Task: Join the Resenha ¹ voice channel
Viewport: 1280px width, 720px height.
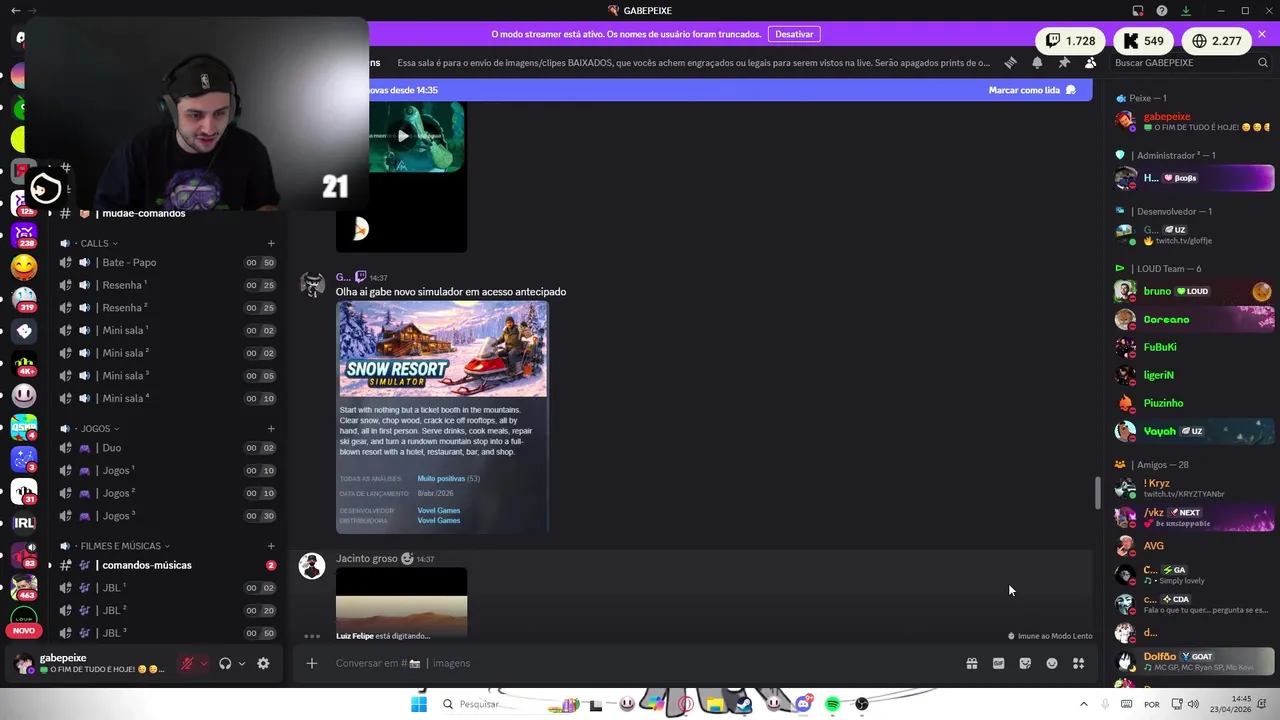Action: (x=167, y=285)
